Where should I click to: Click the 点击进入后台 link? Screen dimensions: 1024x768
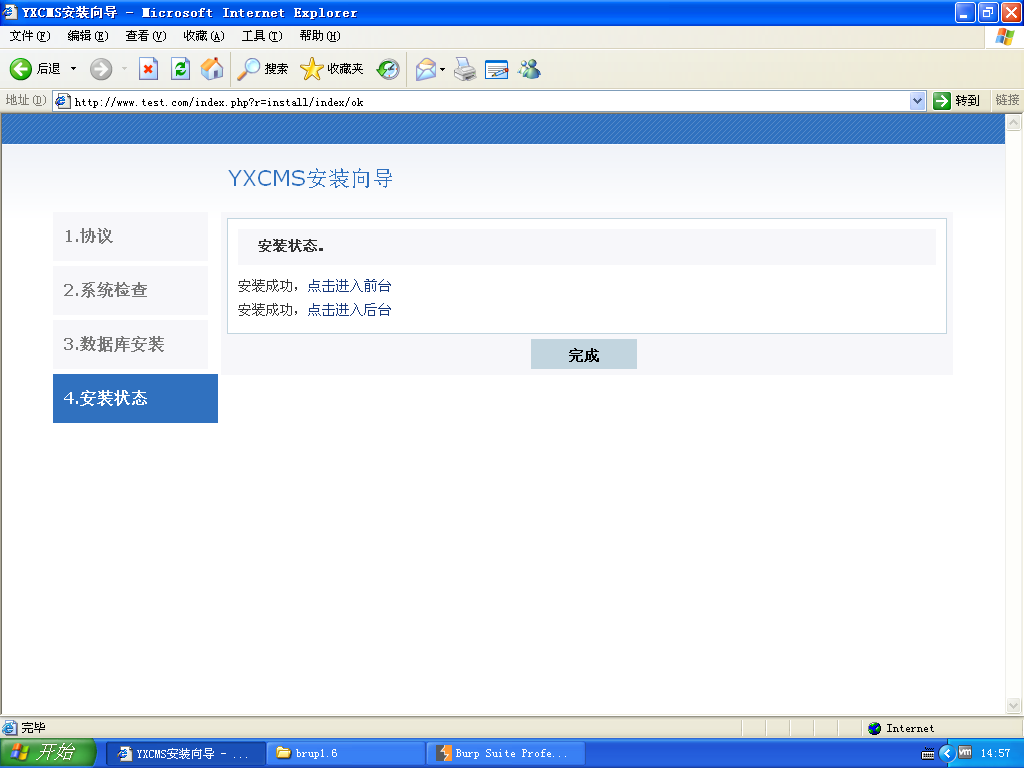click(349, 310)
